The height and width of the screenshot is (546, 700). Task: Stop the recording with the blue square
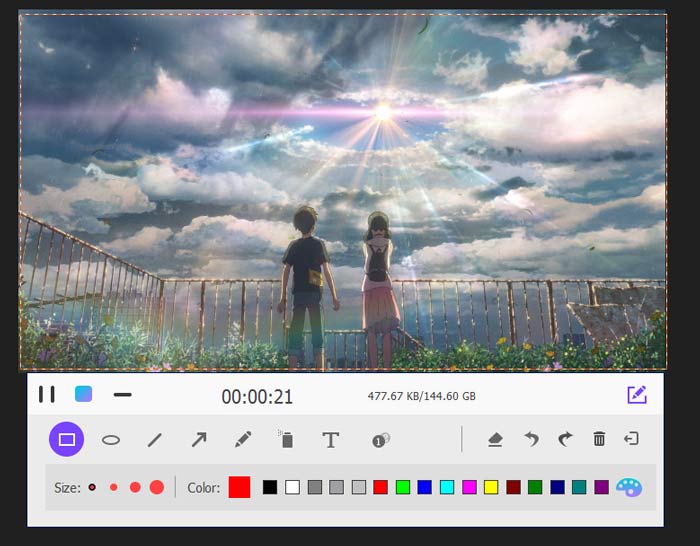[x=83, y=394]
